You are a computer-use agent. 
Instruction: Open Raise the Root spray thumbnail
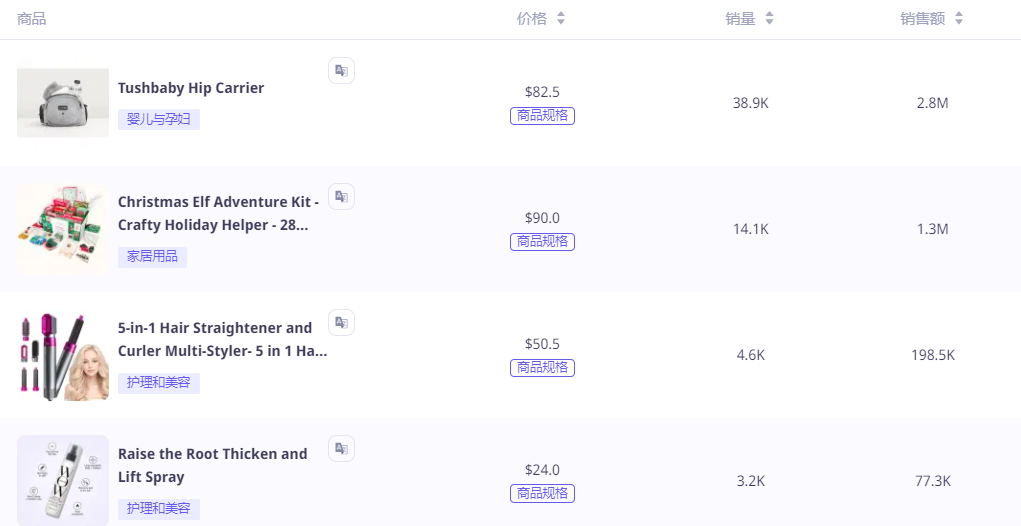point(63,480)
